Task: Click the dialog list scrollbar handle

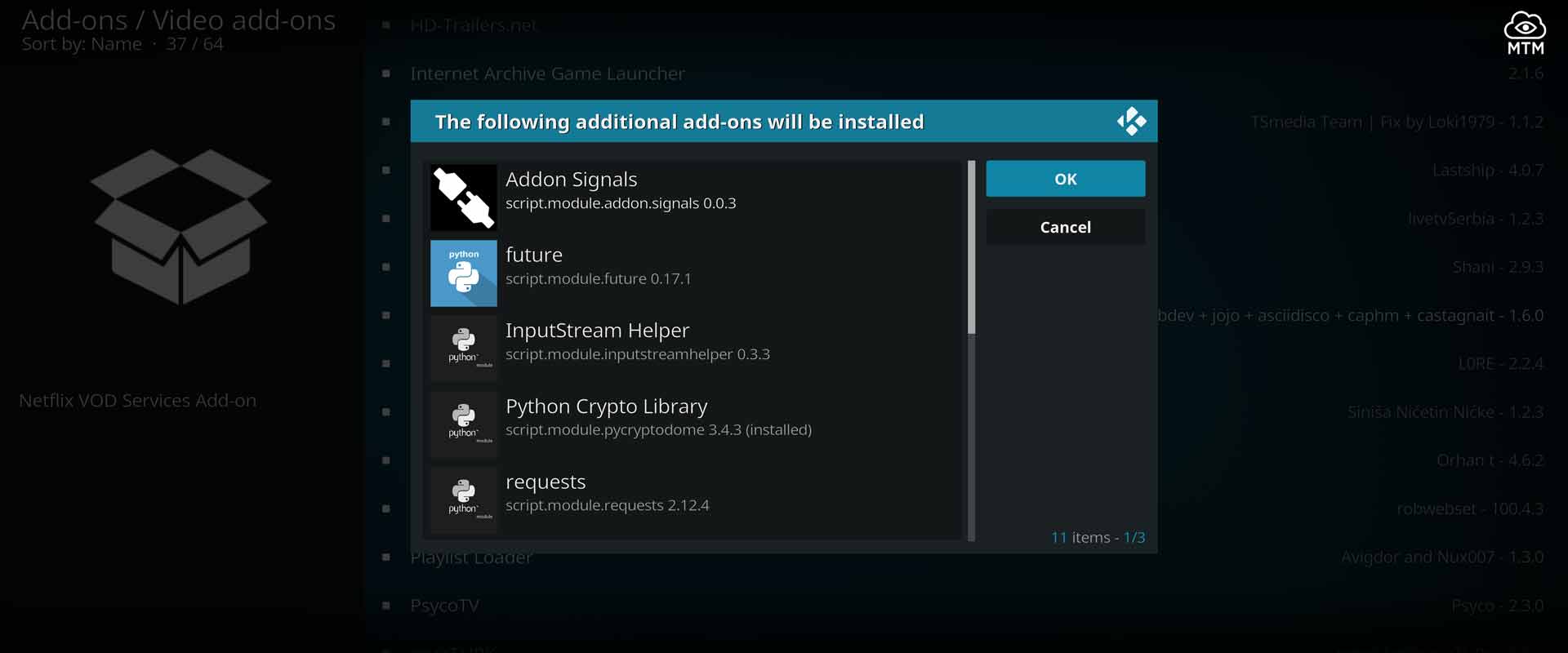Action: click(971, 247)
